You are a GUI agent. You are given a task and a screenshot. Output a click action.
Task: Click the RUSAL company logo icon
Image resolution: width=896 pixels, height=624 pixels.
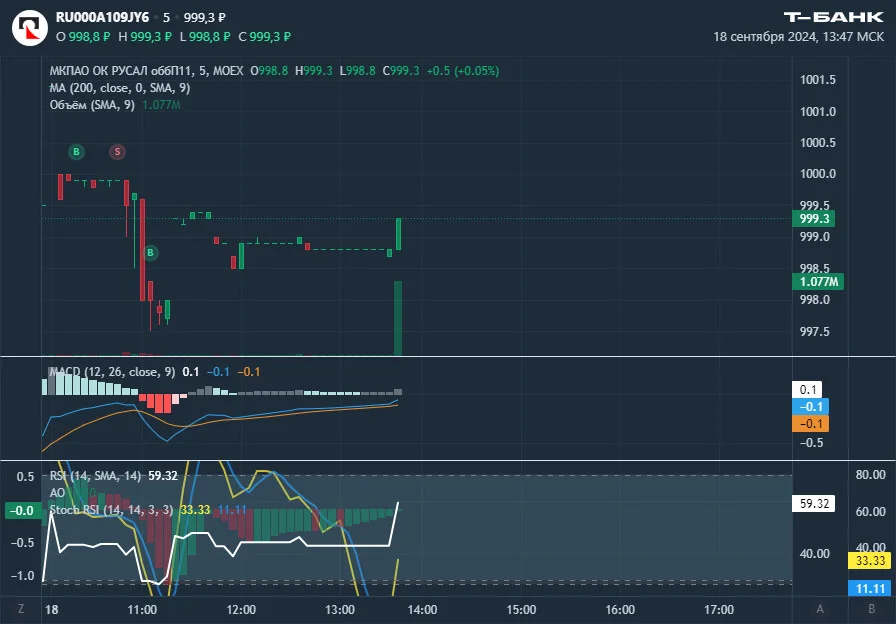point(30,27)
